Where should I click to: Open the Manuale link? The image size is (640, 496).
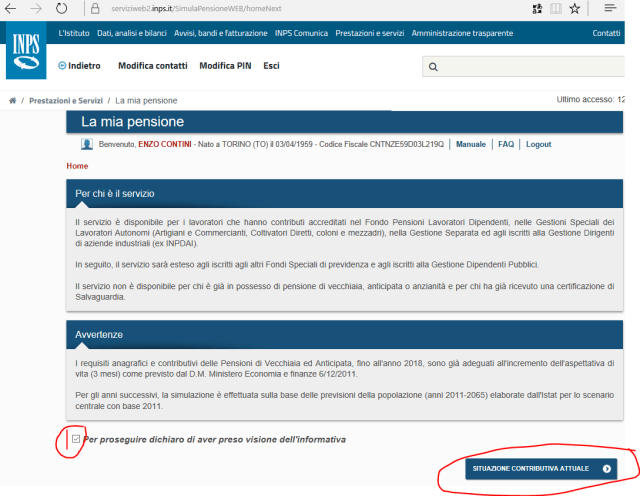[471, 145]
